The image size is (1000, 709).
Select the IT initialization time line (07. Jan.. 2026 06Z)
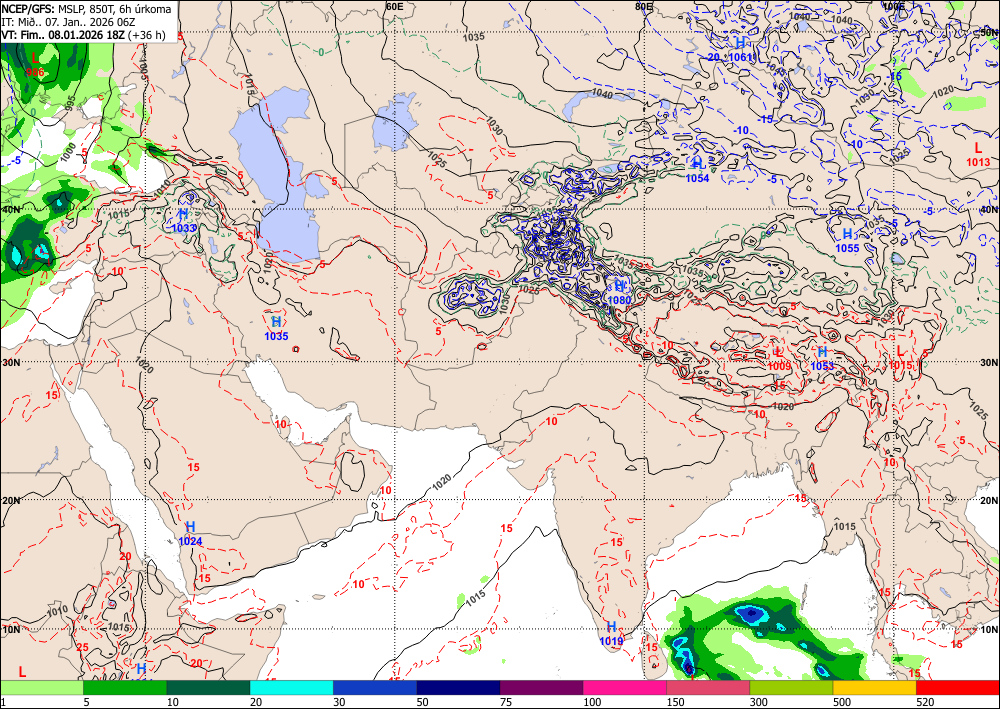[68, 22]
